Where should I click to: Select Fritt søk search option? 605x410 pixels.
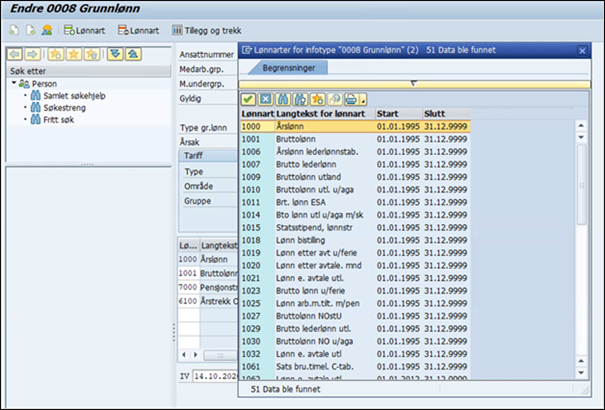59,120
